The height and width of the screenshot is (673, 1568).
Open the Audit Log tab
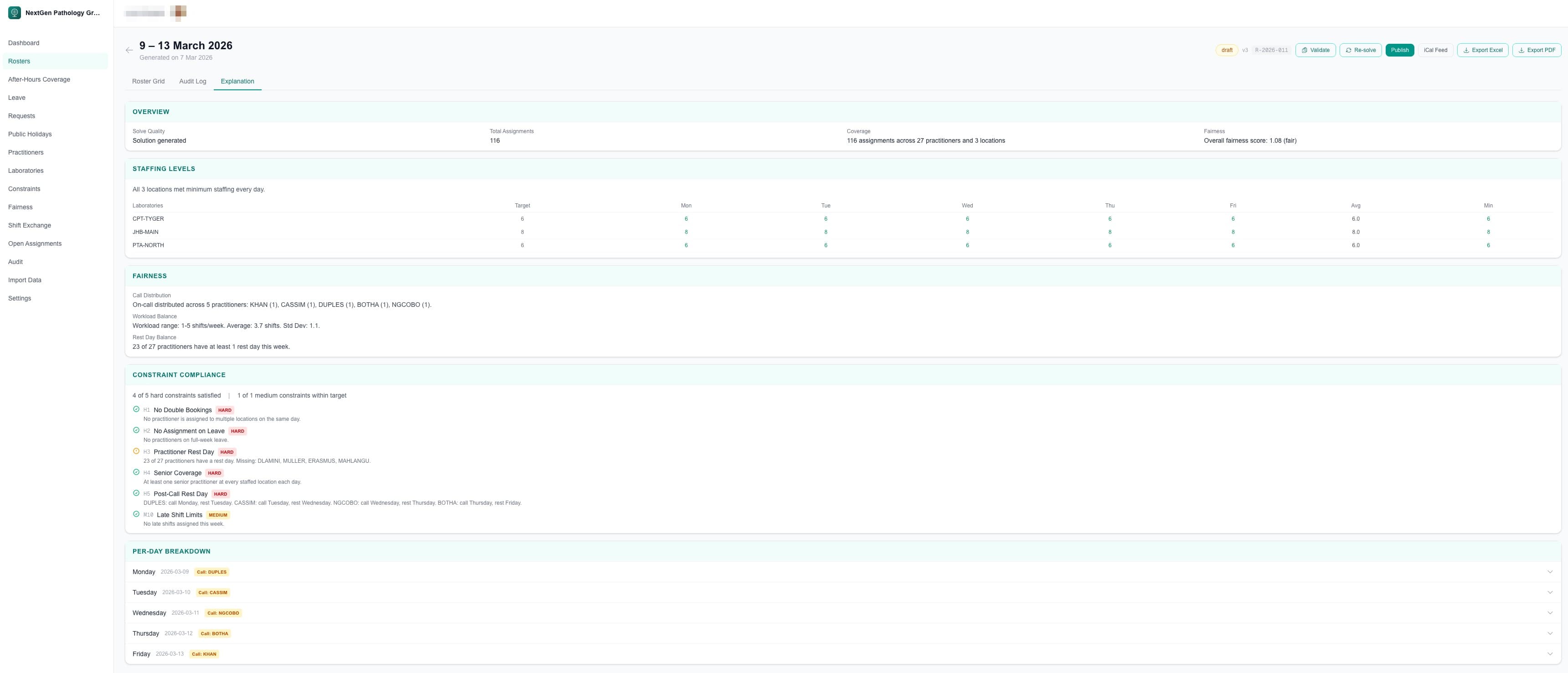[192, 82]
